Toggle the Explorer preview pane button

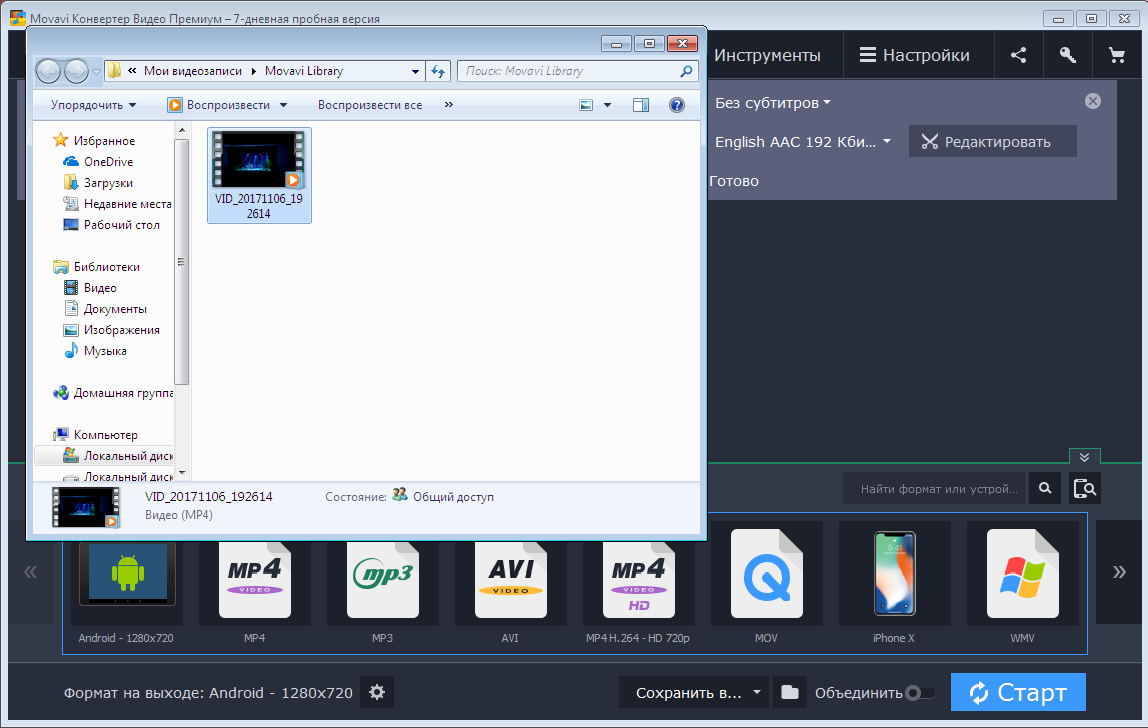[x=641, y=105]
